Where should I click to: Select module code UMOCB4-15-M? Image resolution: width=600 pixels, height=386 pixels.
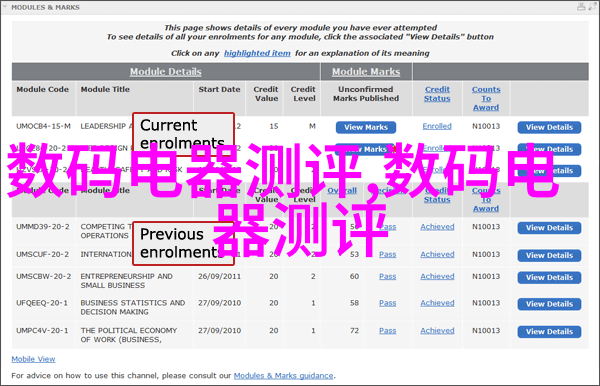coord(43,126)
